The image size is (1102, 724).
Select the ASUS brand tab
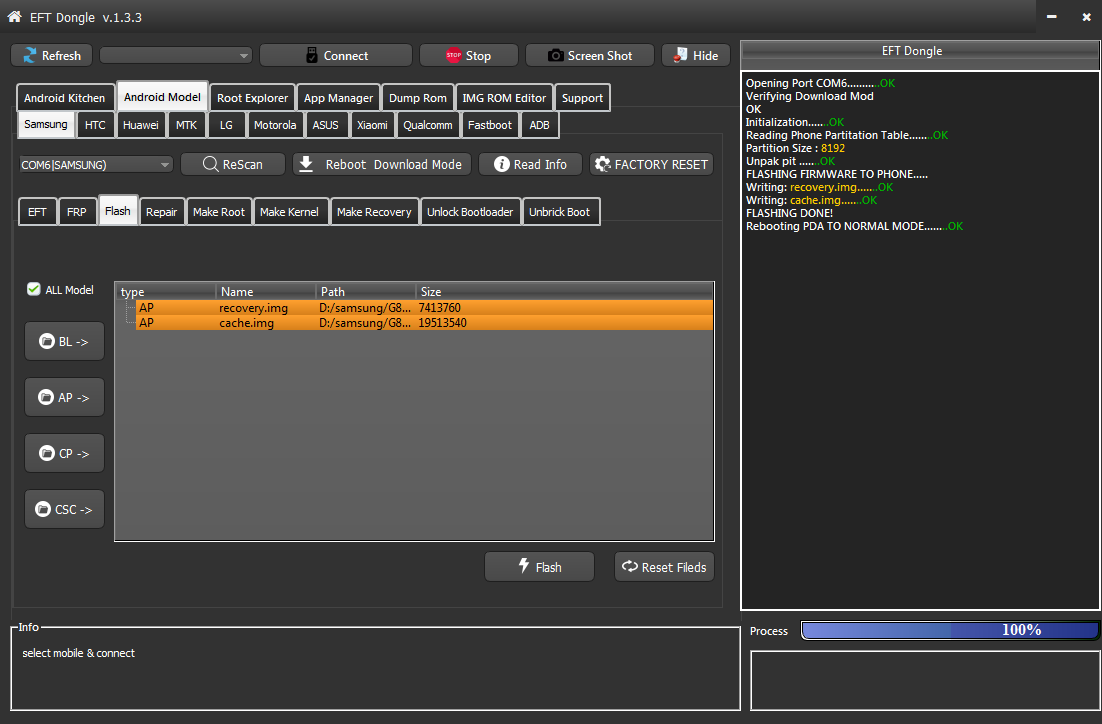click(x=325, y=125)
